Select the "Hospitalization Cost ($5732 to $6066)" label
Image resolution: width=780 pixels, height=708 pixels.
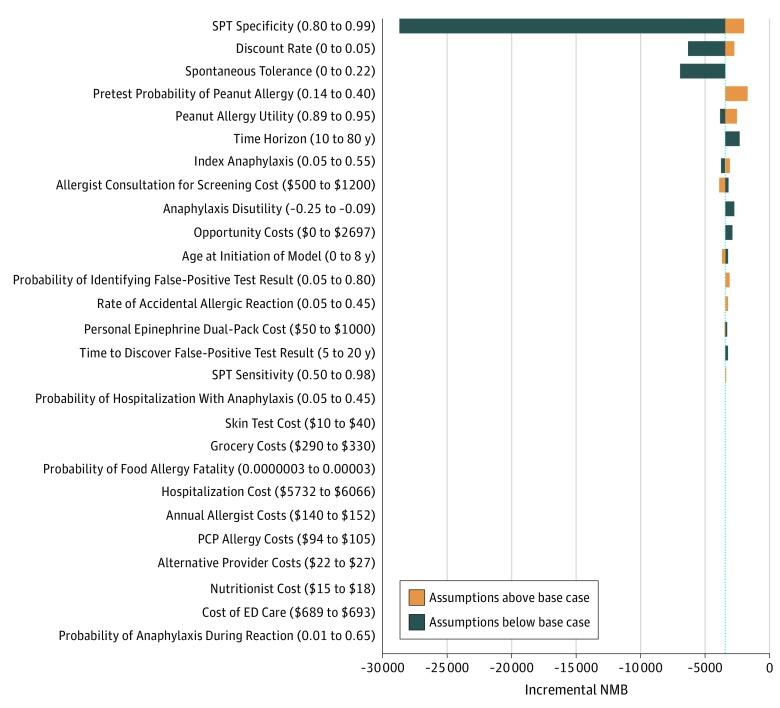point(268,491)
